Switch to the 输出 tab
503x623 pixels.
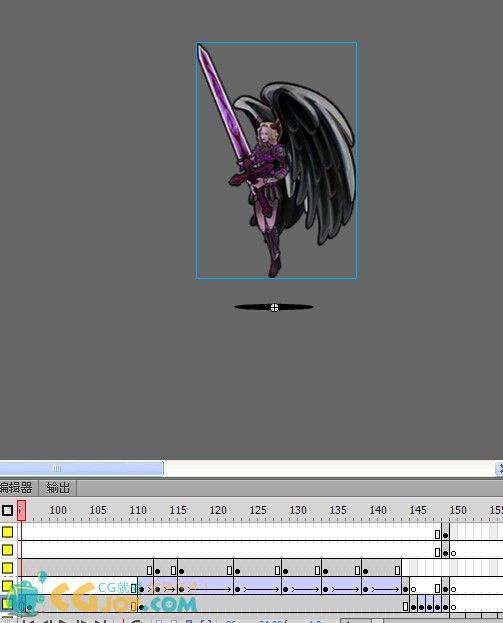click(x=58, y=488)
